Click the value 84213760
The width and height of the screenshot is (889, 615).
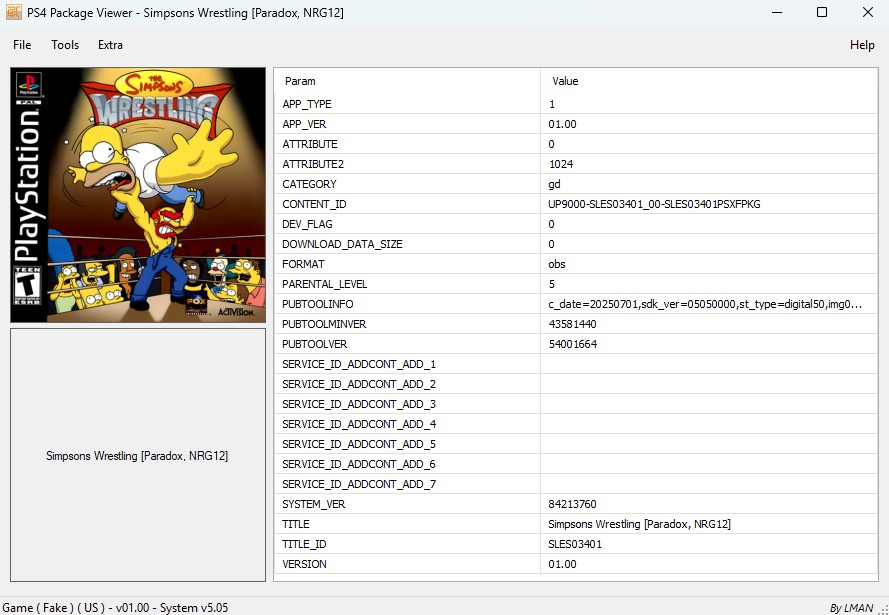[x=573, y=504]
